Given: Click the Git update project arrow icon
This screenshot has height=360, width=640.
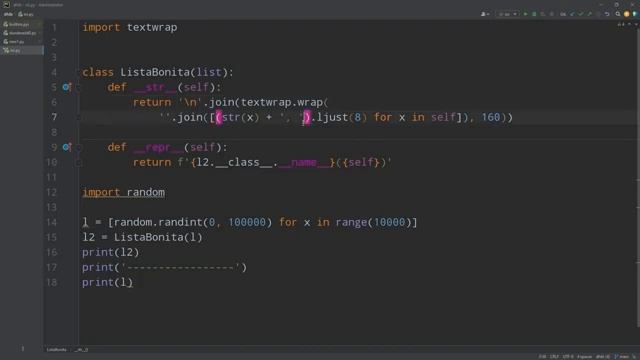Looking at the screenshot, I should 572,14.
